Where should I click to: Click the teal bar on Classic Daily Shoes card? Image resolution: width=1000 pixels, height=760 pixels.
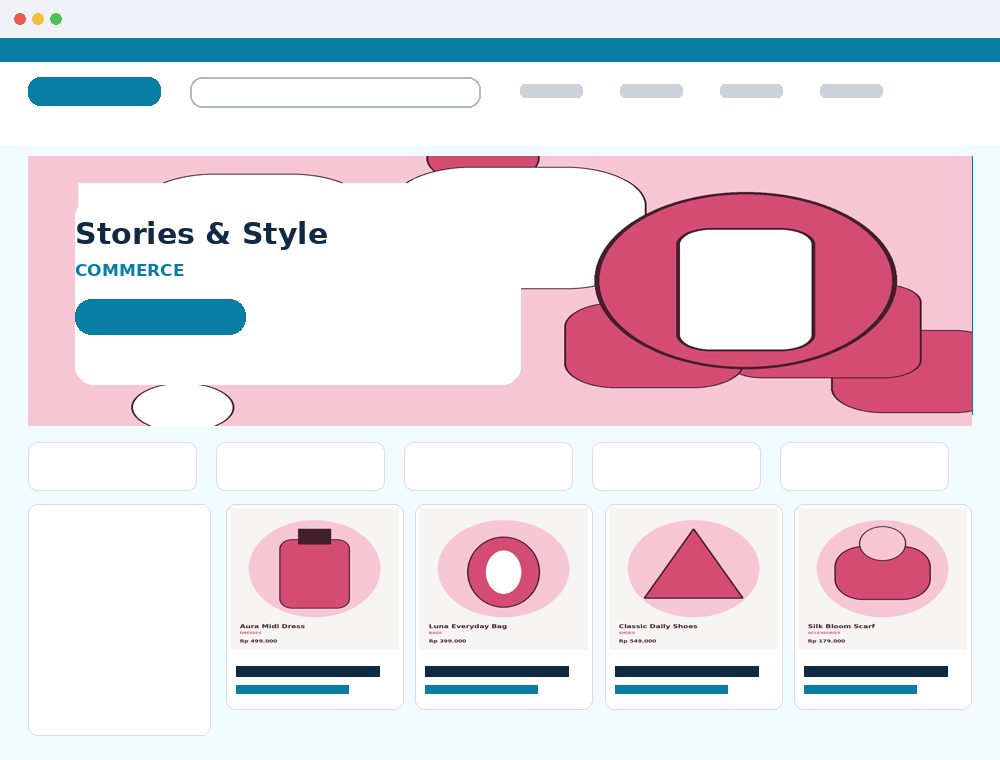click(x=671, y=689)
